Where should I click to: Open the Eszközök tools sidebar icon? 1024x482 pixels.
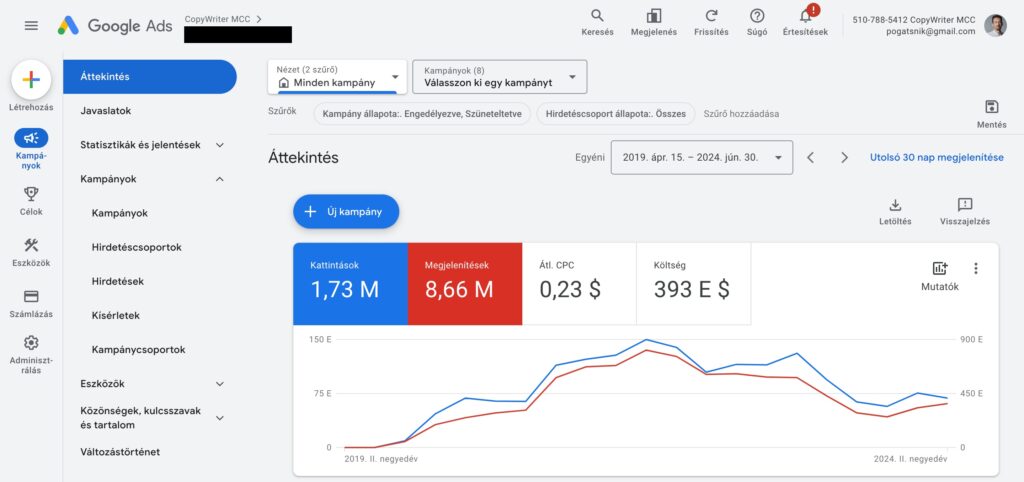coord(31,245)
